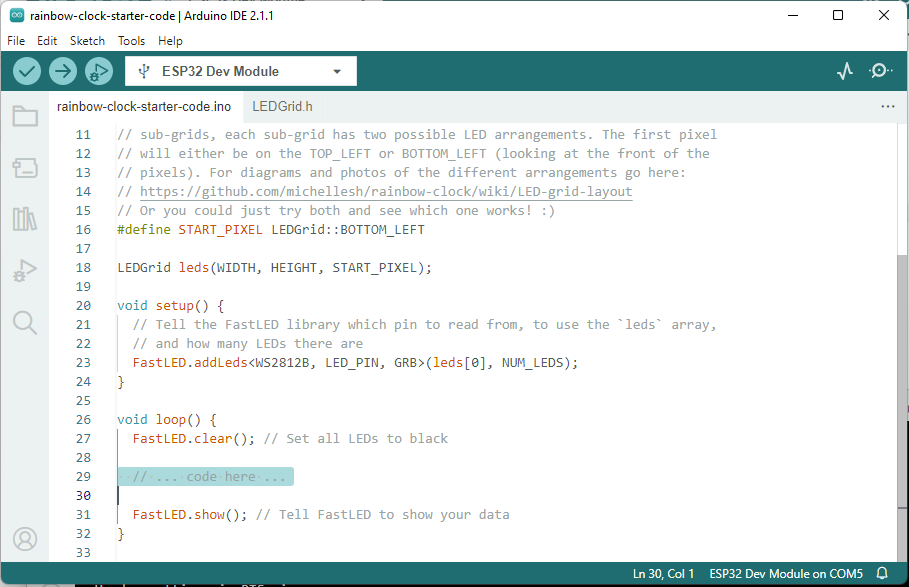Open the Serial Plotter icon
909x587 pixels.
[x=844, y=71]
